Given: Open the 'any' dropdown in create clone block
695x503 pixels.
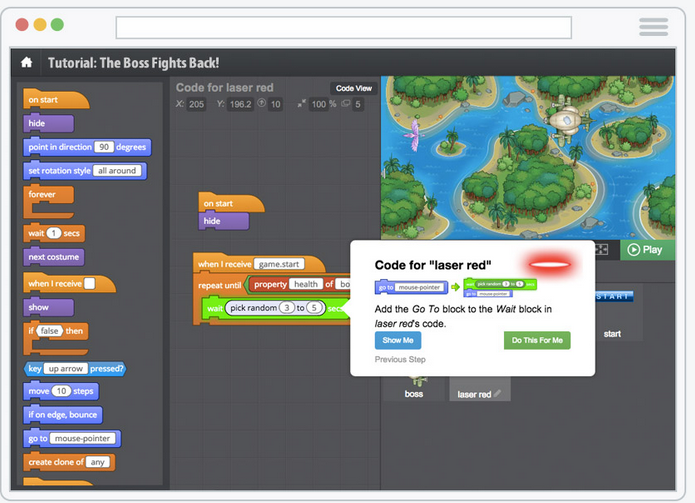Looking at the screenshot, I should point(98,462).
